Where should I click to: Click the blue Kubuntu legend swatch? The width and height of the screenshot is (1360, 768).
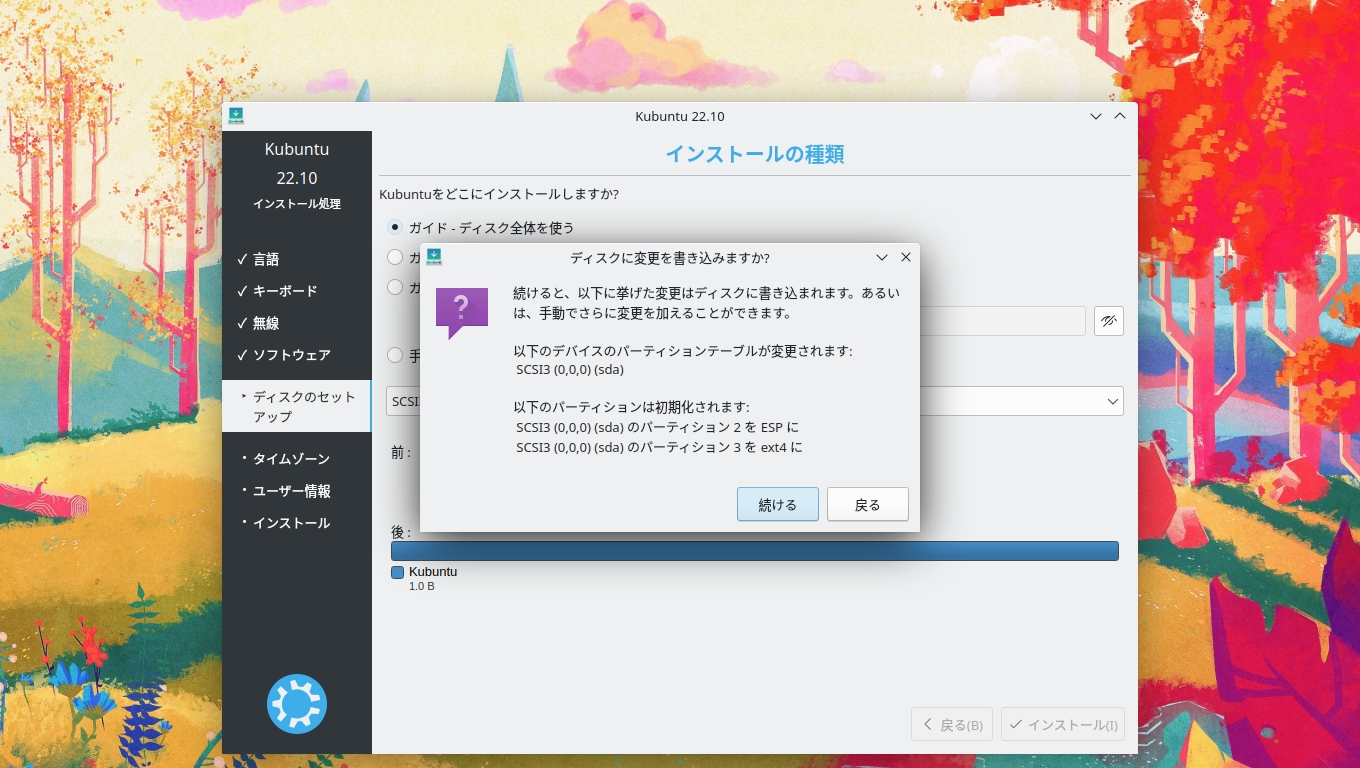point(397,573)
